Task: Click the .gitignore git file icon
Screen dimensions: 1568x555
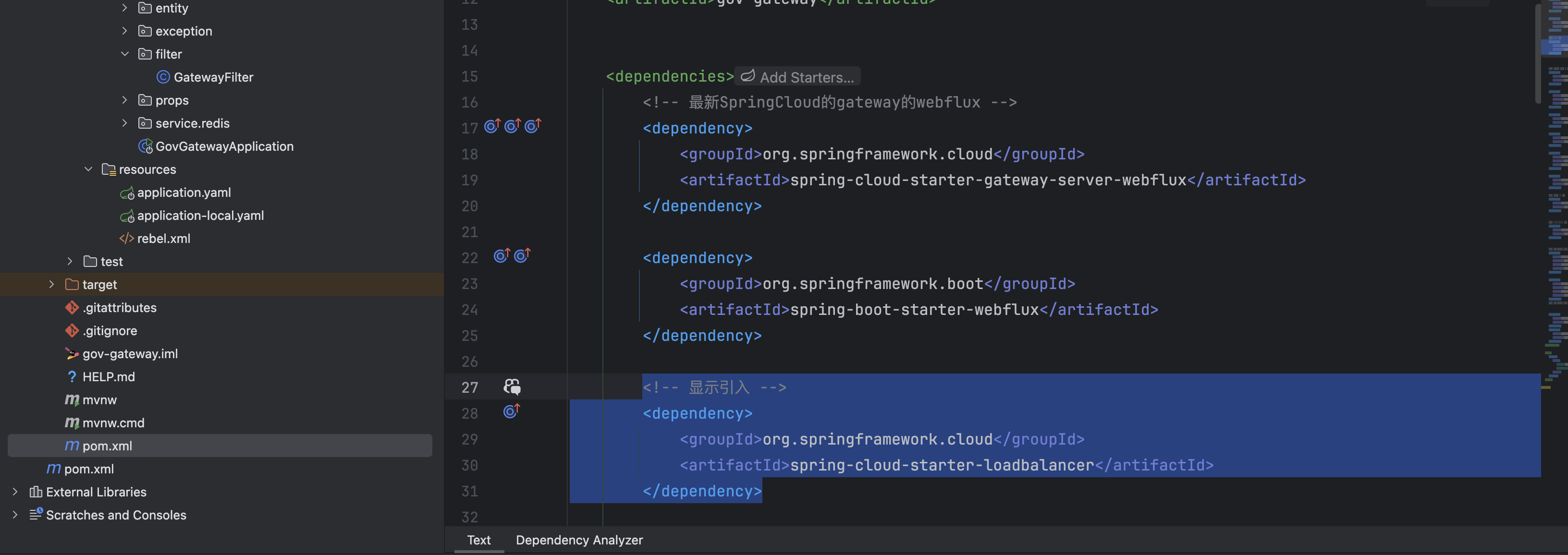Action: click(72, 330)
